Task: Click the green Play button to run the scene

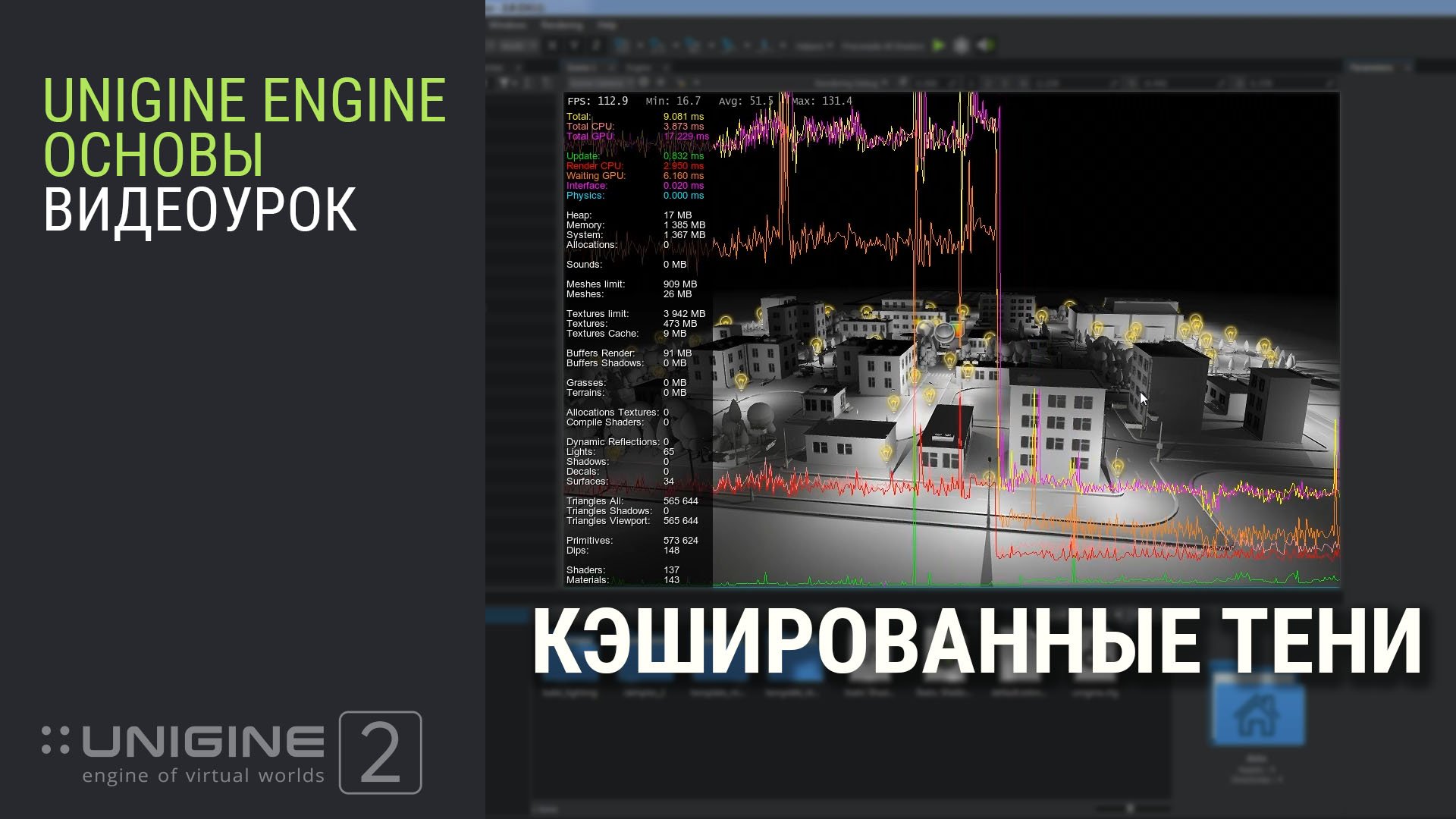Action: point(938,45)
